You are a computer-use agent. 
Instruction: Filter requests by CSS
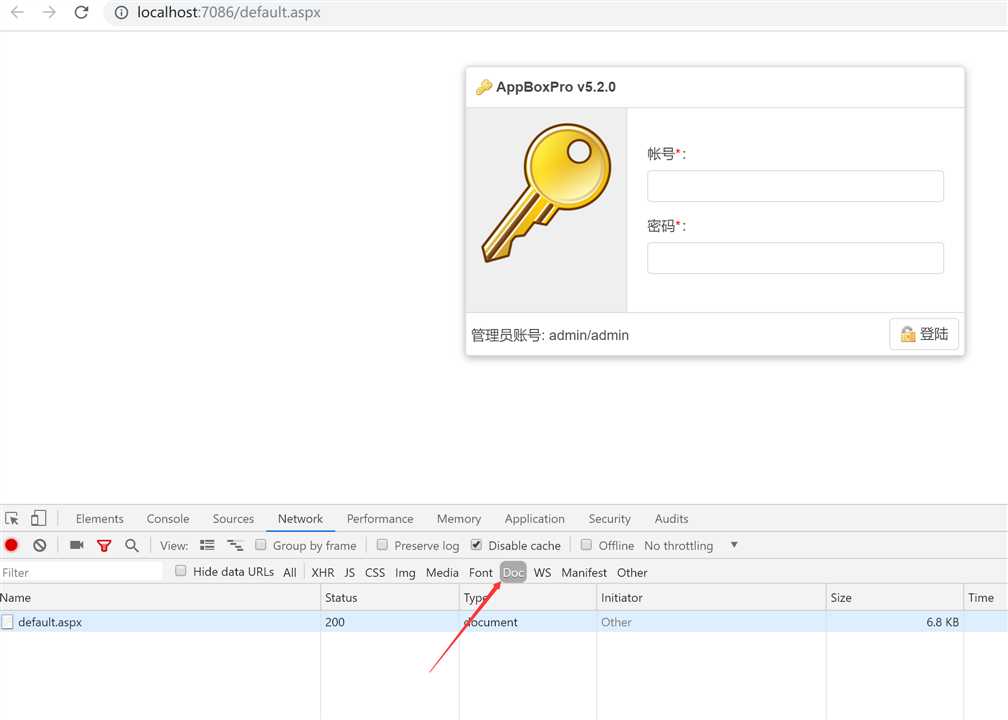click(x=375, y=572)
